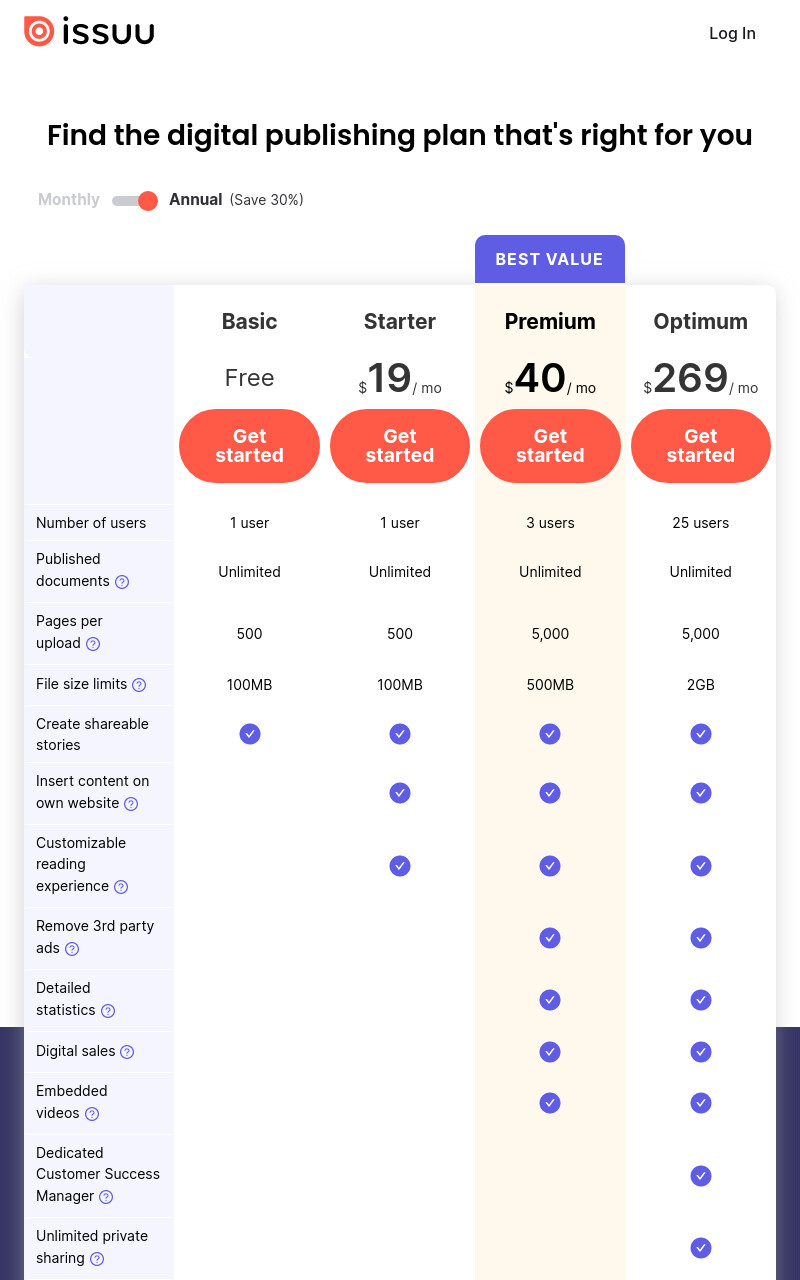Viewport: 800px width, 1280px height.
Task: Open help for Dedicated Customer Success Manager
Action: [x=106, y=1197]
